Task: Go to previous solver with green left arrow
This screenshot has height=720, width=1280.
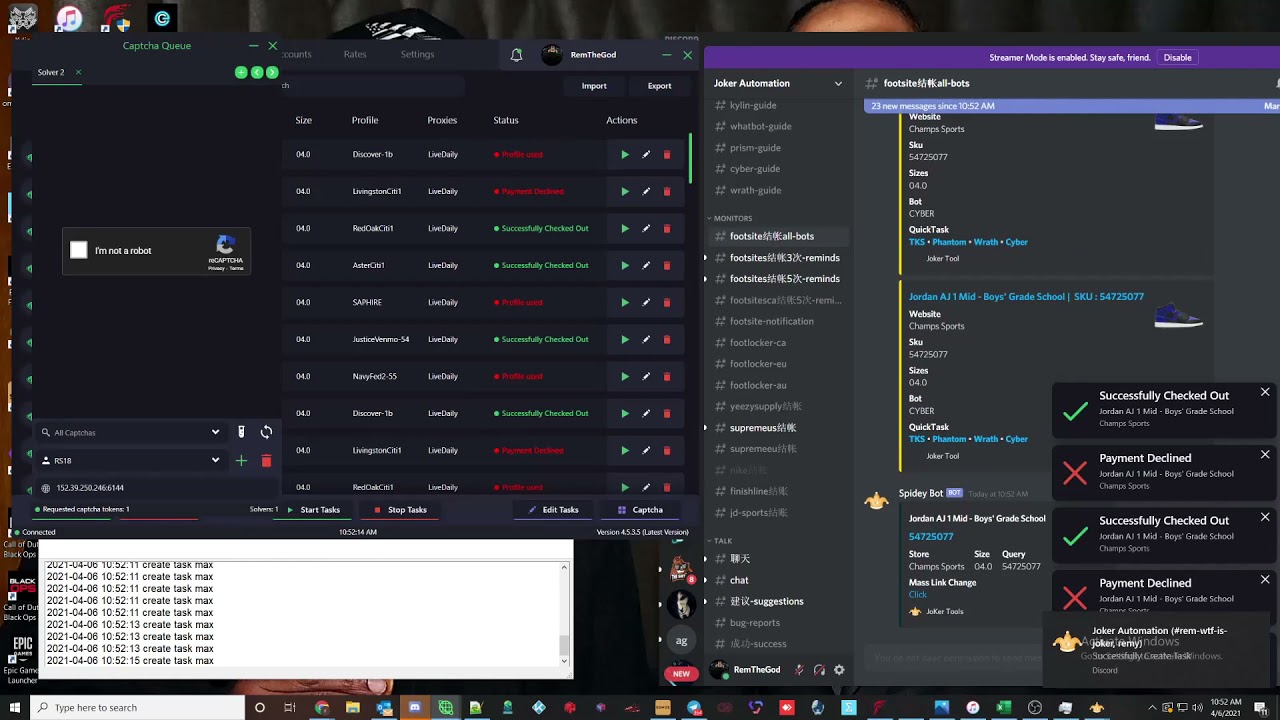Action: (x=257, y=72)
